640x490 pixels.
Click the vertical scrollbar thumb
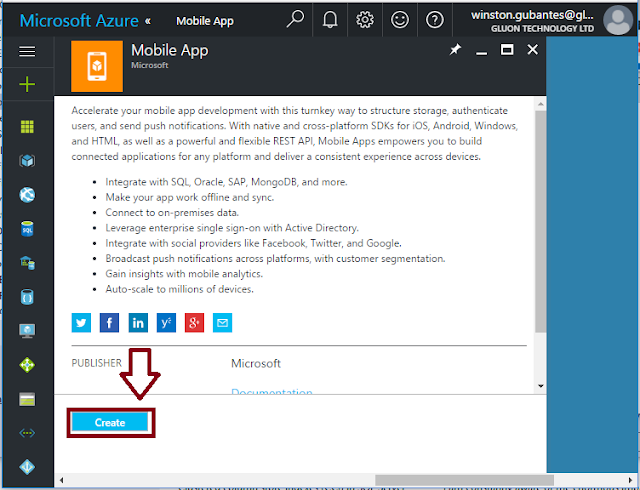[x=540, y=221]
